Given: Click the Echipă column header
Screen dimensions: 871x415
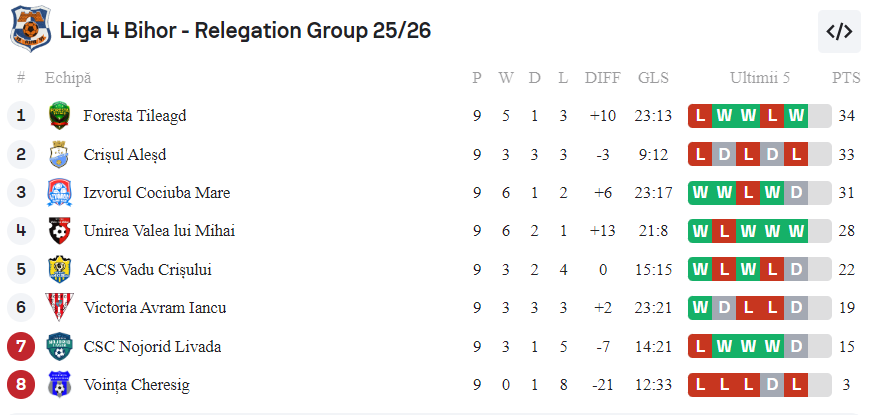Looking at the screenshot, I should [x=67, y=78].
